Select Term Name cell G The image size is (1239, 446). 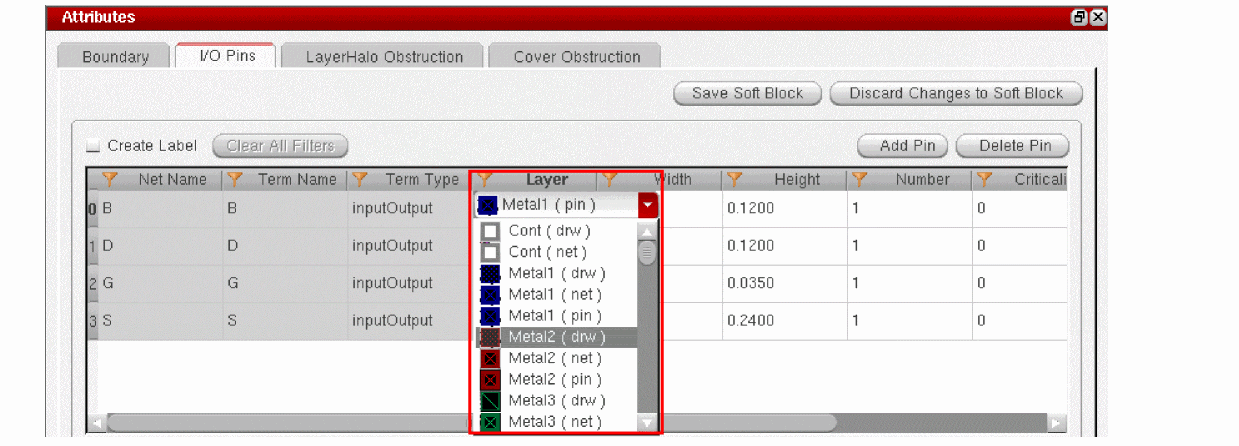(285, 284)
